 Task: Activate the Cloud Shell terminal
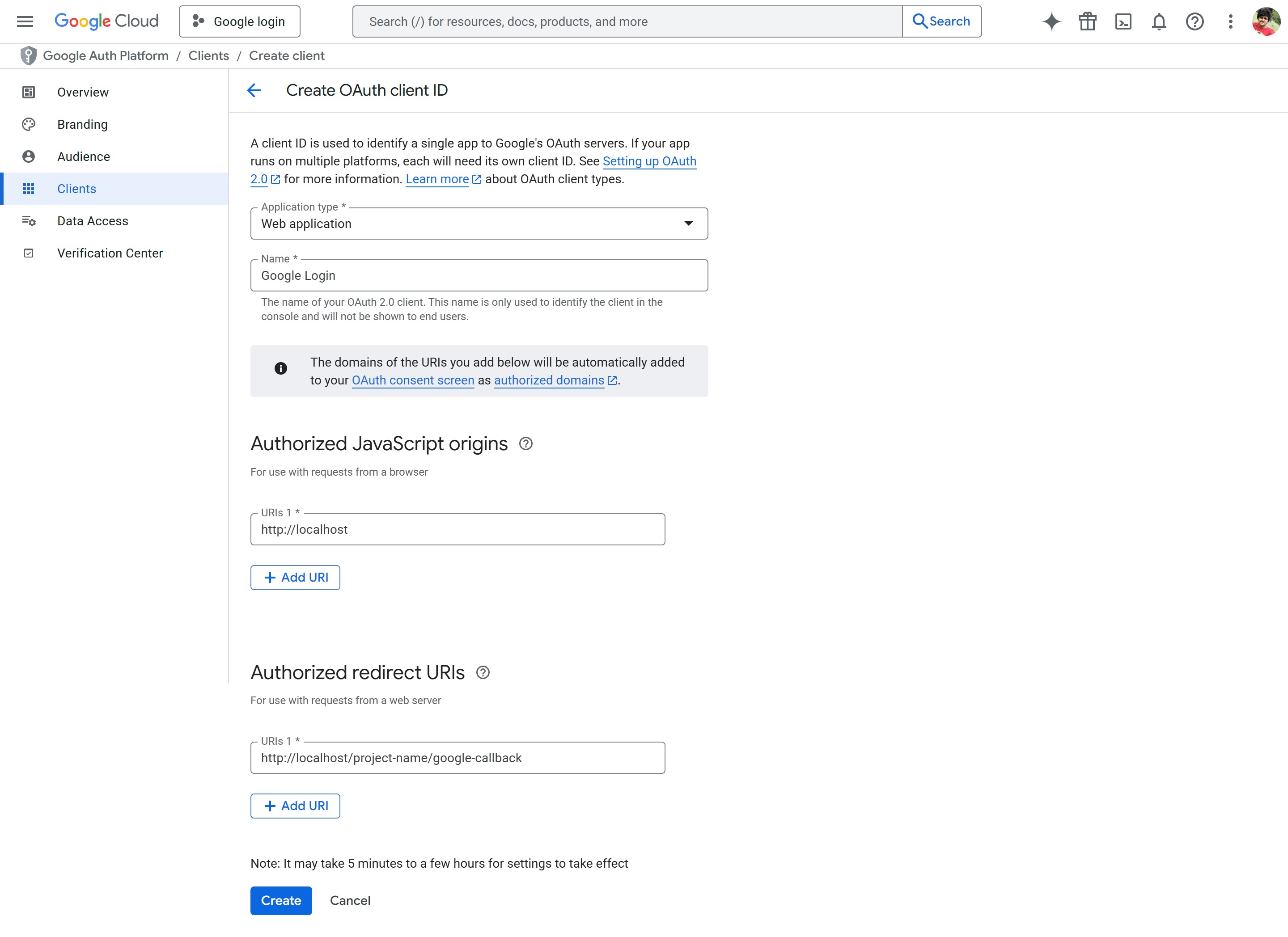pos(1123,21)
